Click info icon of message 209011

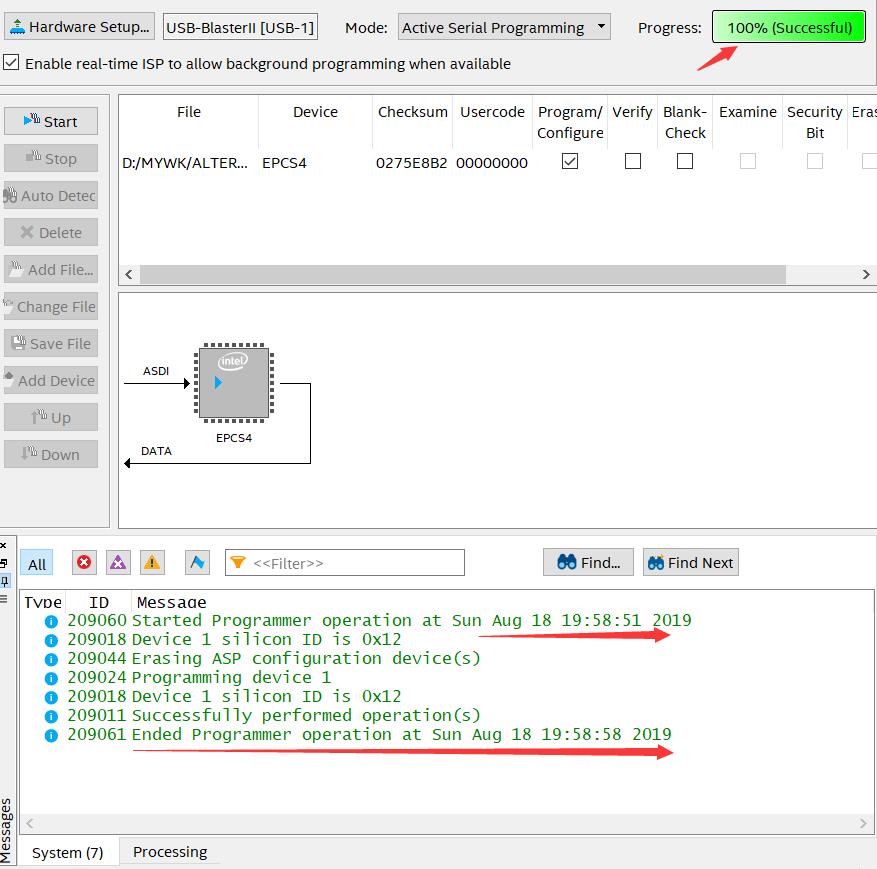pyautogui.click(x=51, y=716)
